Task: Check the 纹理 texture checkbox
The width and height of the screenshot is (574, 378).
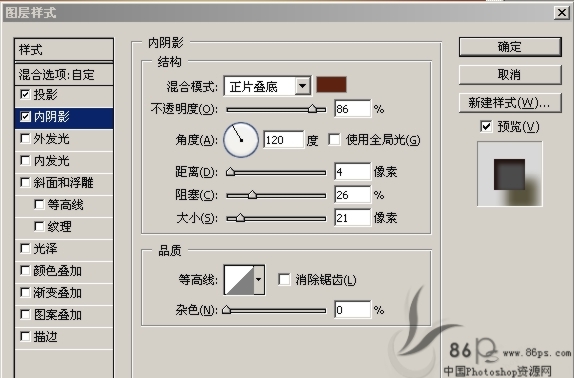Action: [x=39, y=226]
